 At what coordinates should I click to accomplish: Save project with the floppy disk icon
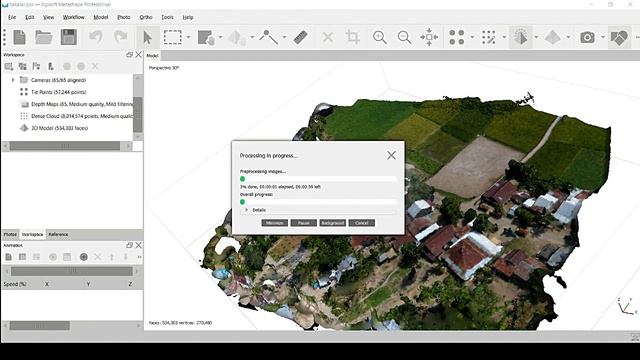(x=69, y=37)
